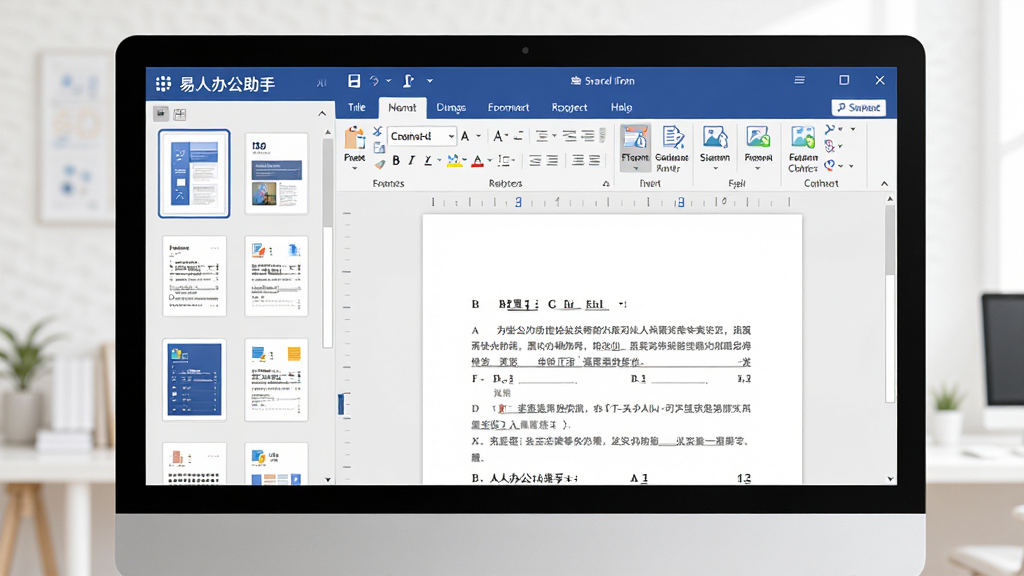Open the page thumbnail headed 130

[x=276, y=174]
